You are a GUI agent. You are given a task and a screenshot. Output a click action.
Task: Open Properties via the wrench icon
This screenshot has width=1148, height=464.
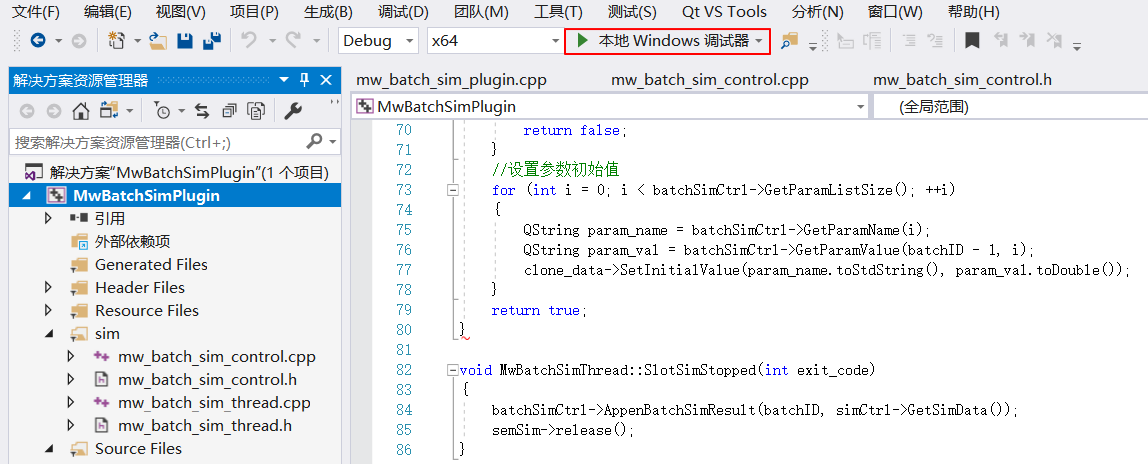293,111
